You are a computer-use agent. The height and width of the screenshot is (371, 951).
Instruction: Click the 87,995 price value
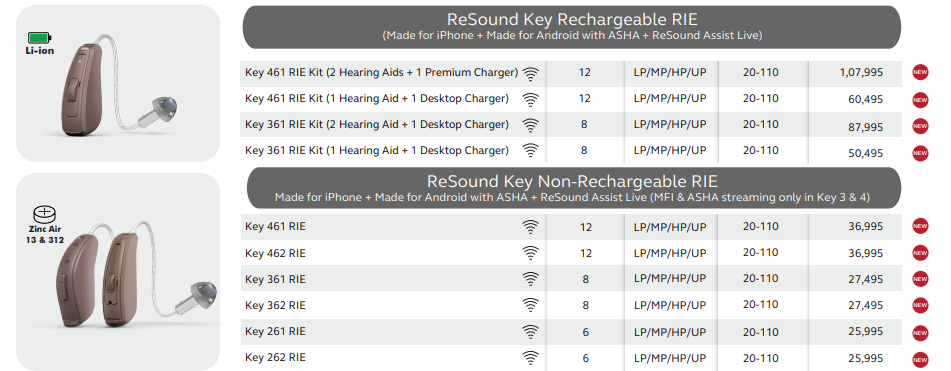coord(865,127)
